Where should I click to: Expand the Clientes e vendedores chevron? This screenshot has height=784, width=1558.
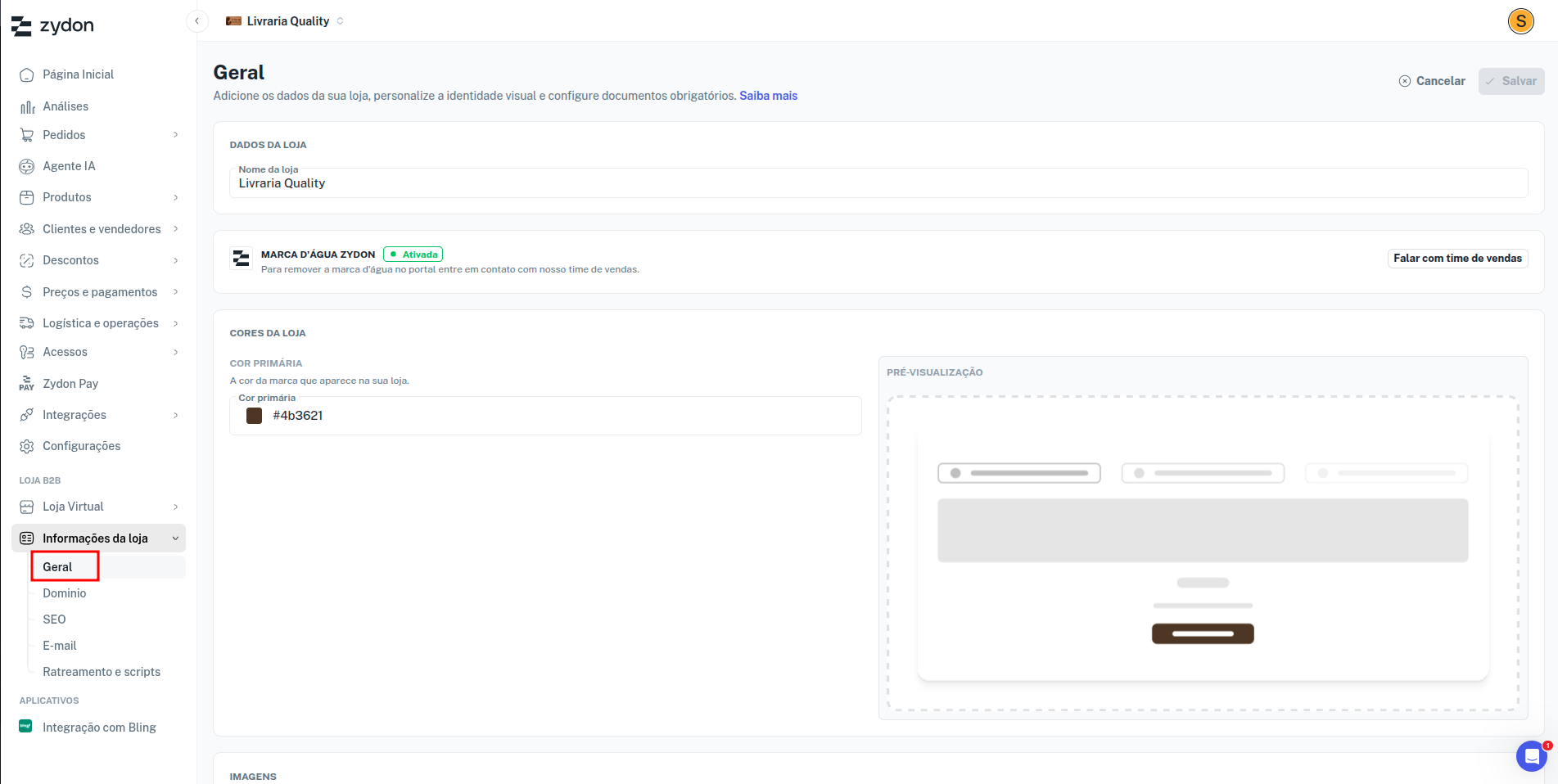coord(175,229)
